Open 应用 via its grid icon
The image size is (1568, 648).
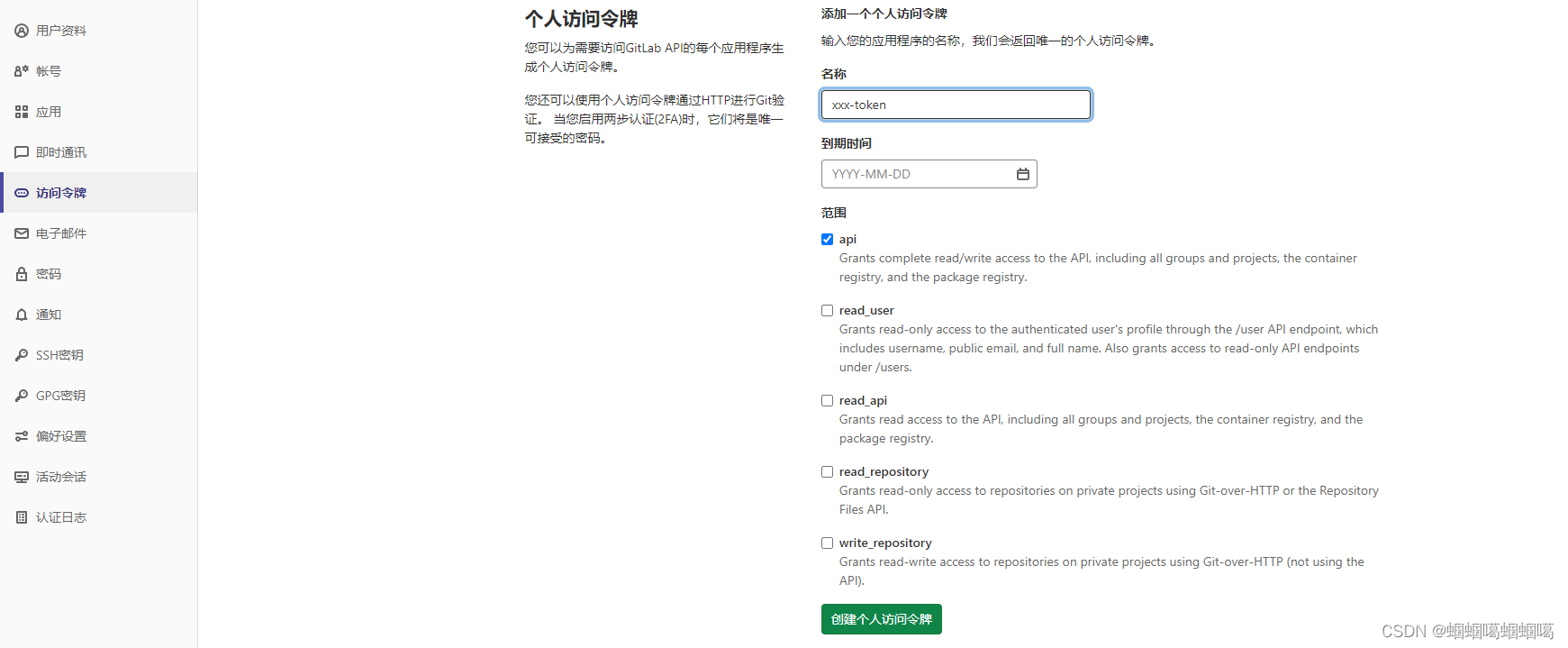pyautogui.click(x=21, y=111)
